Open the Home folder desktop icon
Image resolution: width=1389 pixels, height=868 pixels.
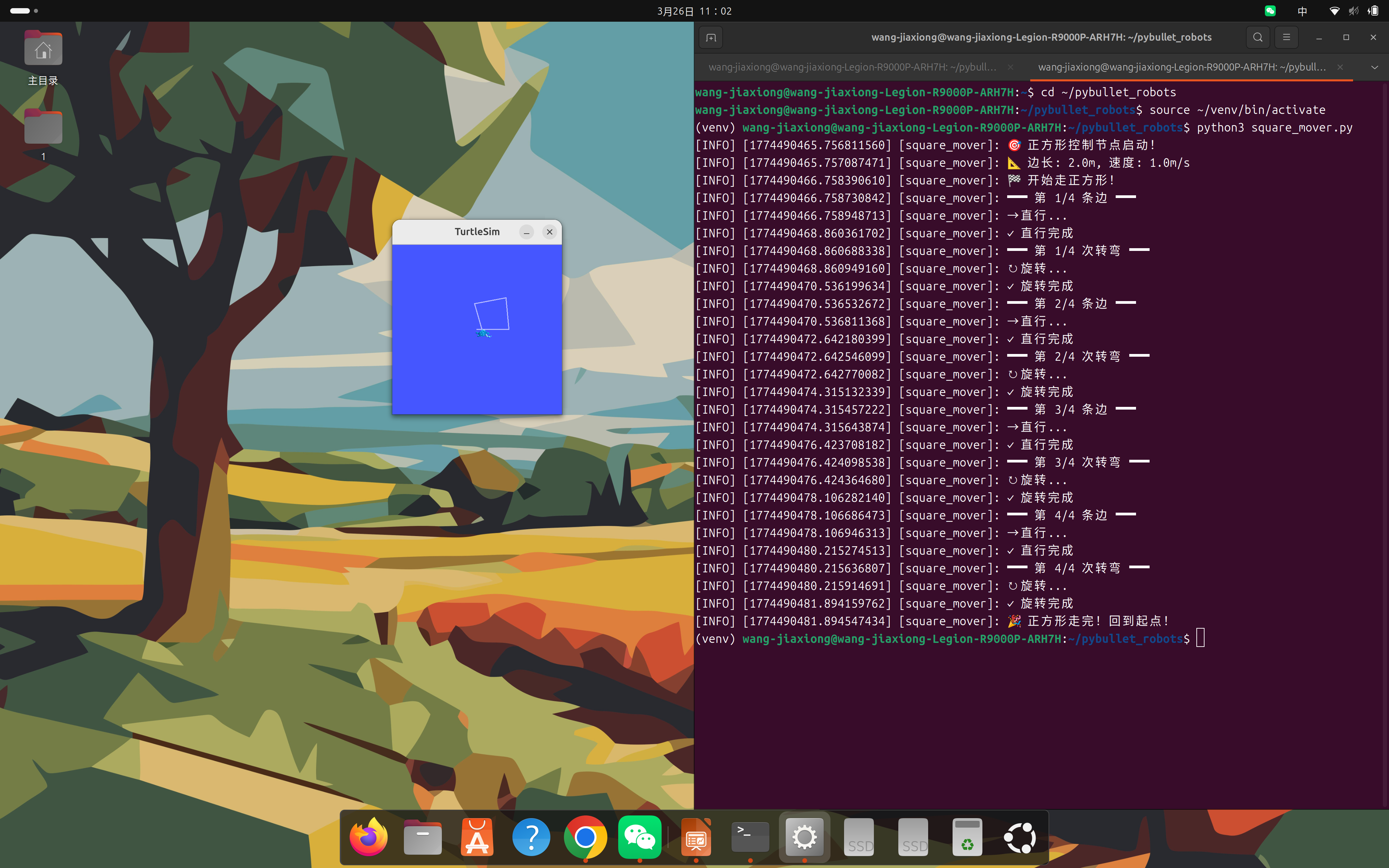43,58
